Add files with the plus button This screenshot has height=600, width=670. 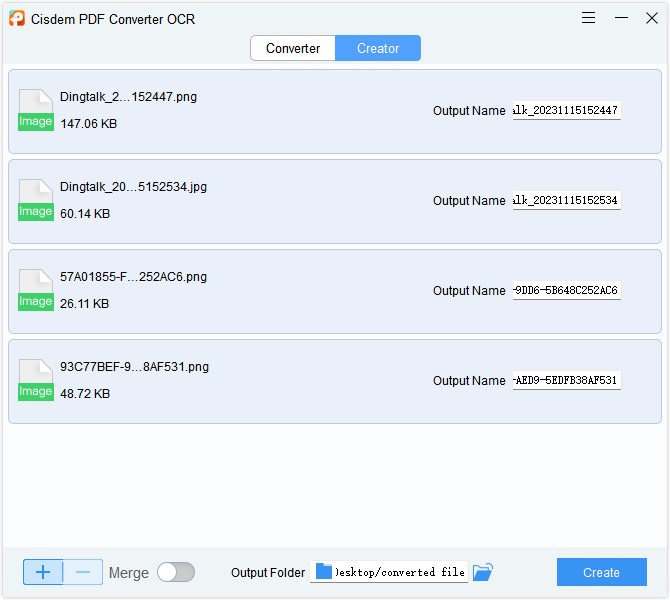(x=43, y=572)
